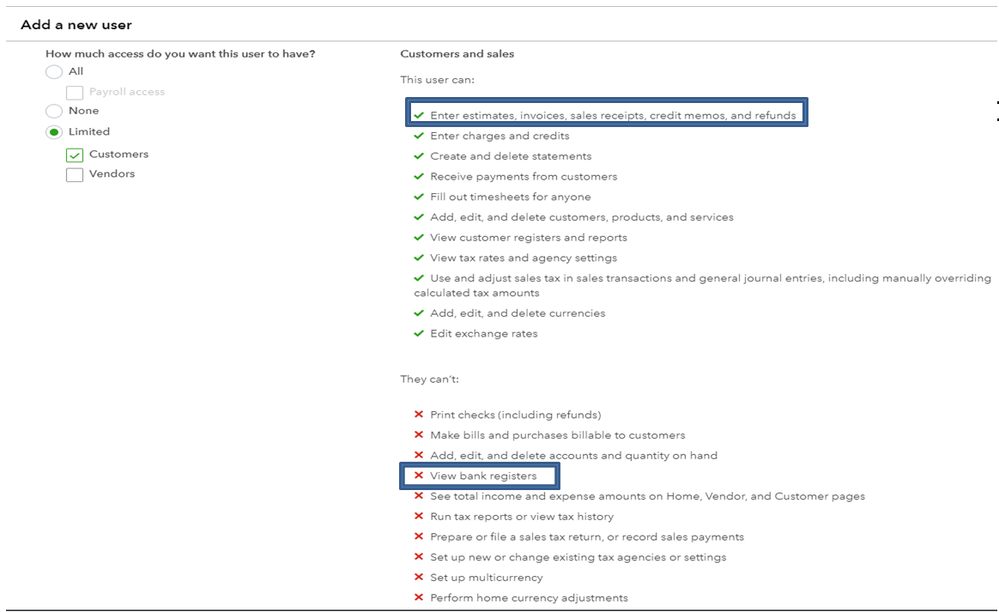The width and height of the screenshot is (999, 612).
Task: Click green checkmark beside Enter charges and credits
Action: click(x=419, y=136)
